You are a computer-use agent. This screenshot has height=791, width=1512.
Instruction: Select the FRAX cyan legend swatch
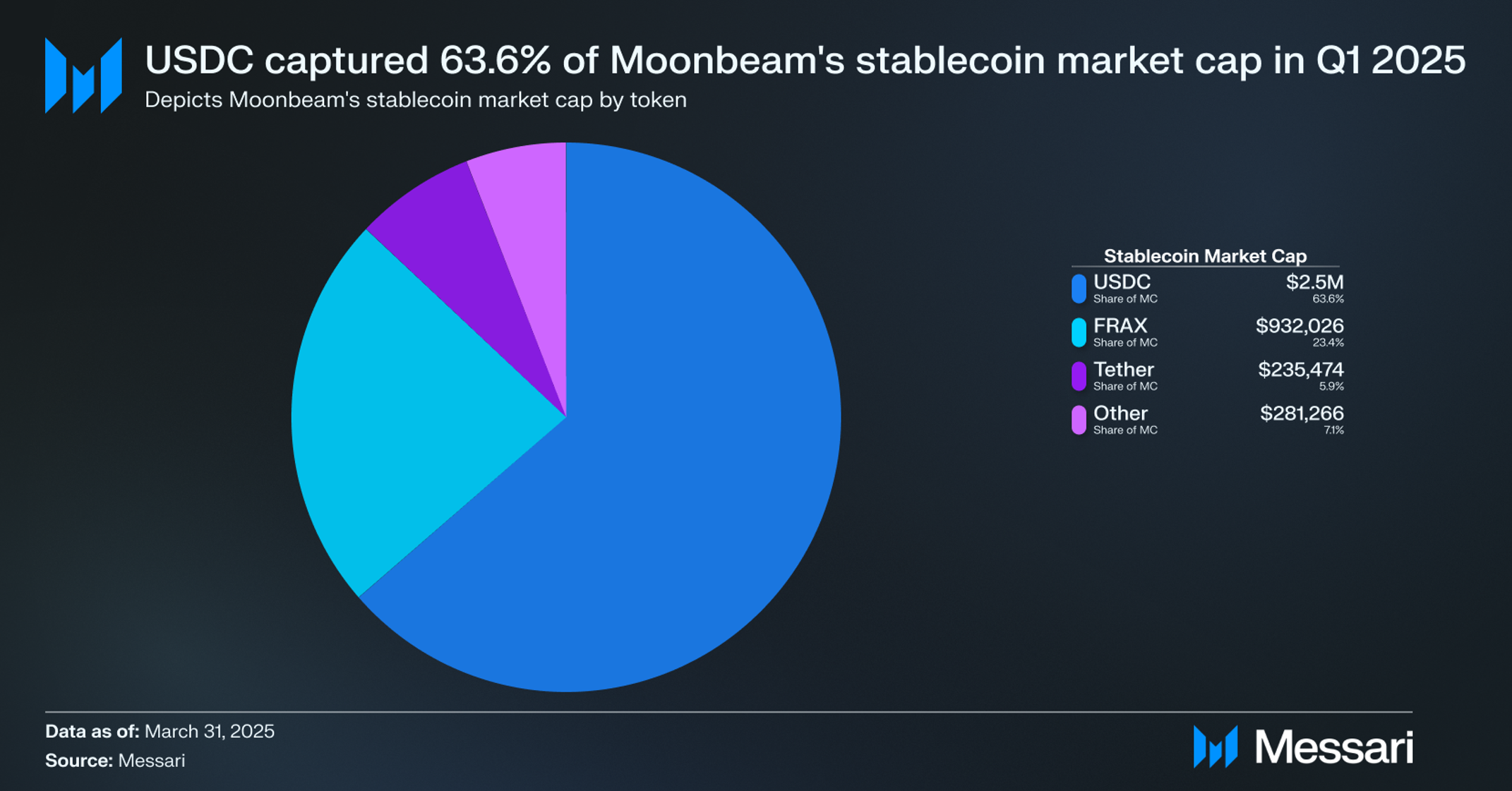coord(1079,332)
